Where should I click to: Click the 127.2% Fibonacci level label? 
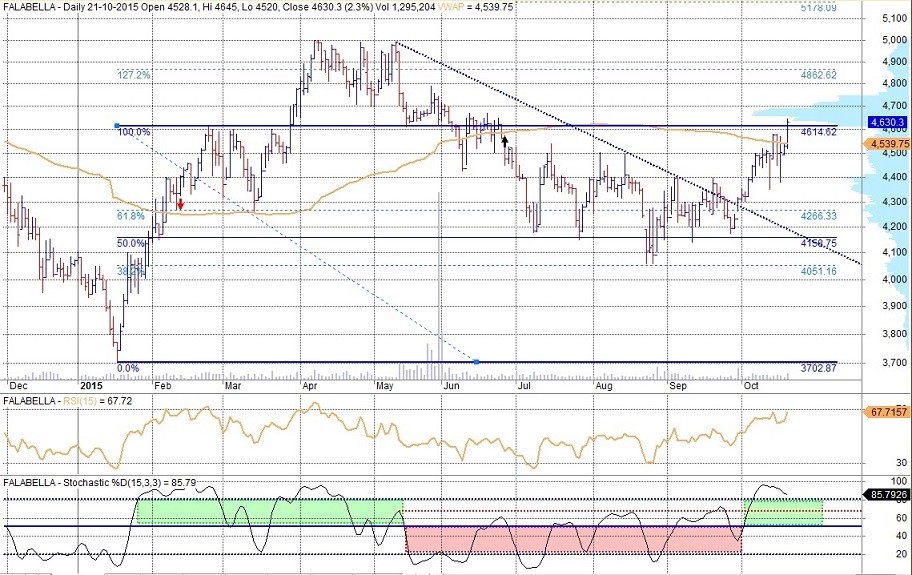pos(134,75)
